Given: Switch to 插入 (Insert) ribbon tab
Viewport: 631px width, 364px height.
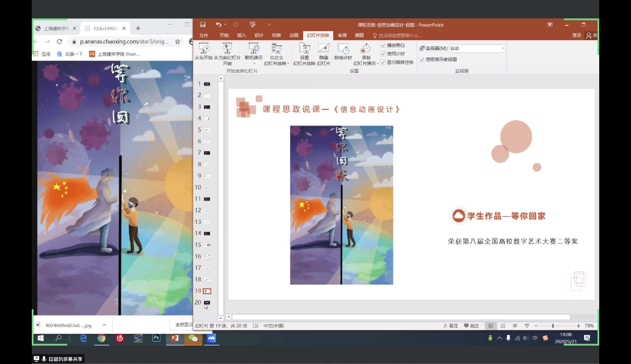Looking at the screenshot, I should pos(241,35).
